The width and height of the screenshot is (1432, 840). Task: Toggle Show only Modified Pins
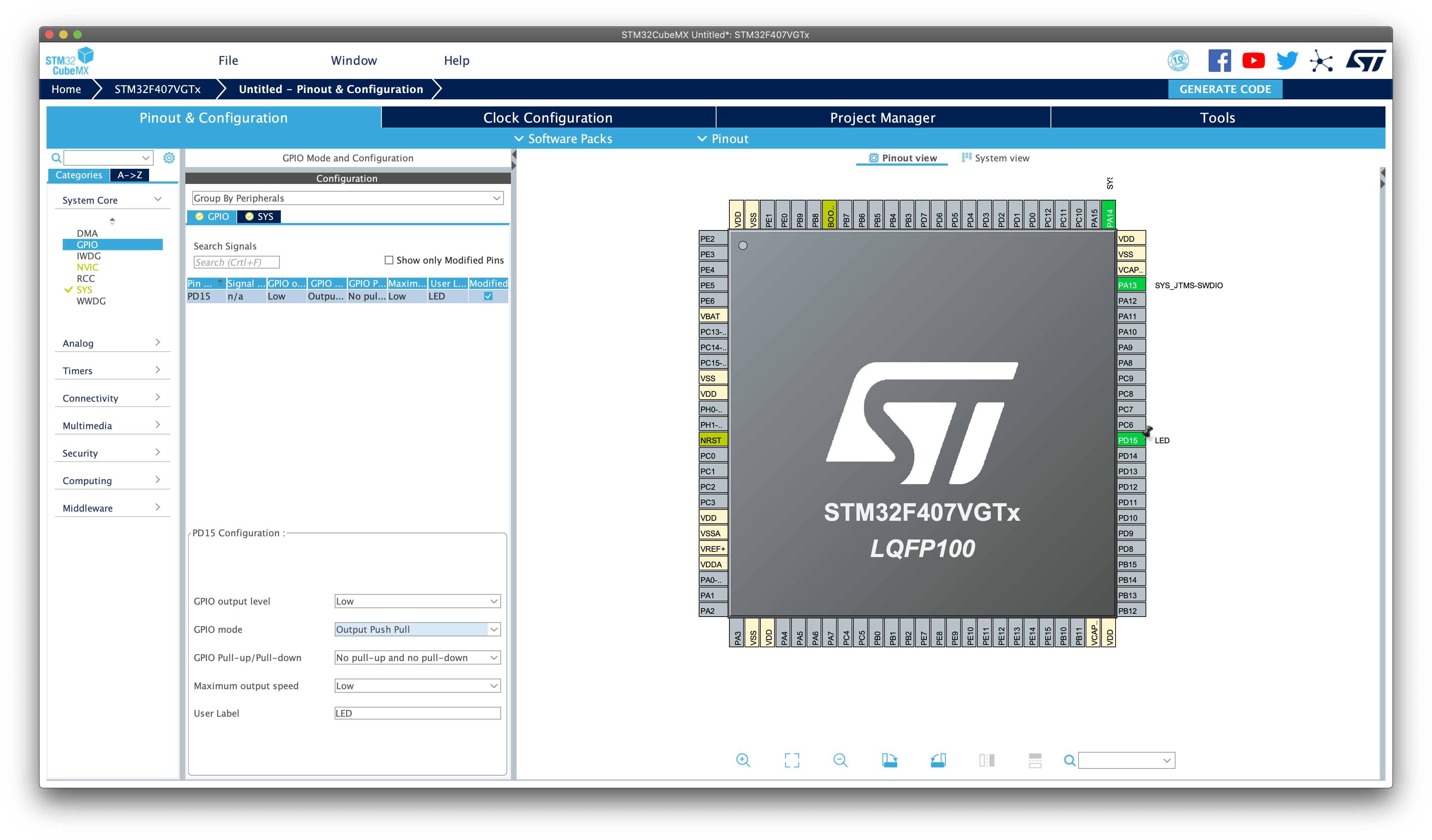coord(389,260)
